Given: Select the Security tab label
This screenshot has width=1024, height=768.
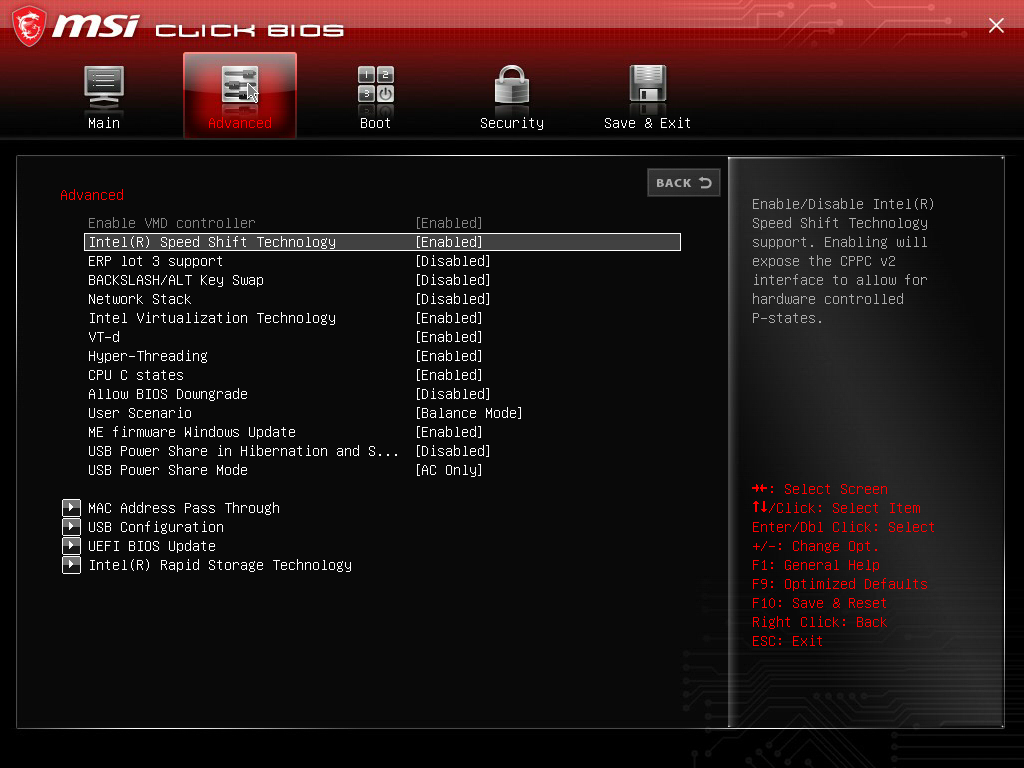Looking at the screenshot, I should click(511, 123).
